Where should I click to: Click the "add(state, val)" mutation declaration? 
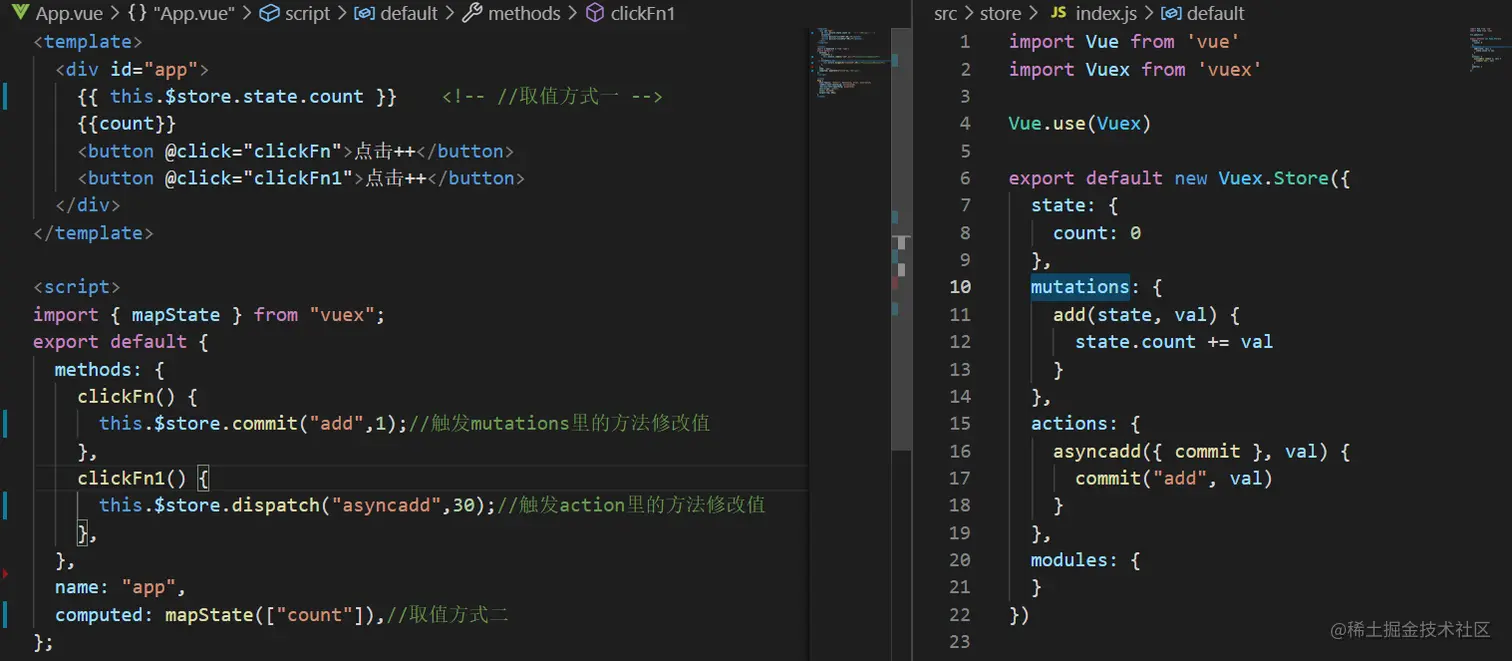pos(1146,314)
